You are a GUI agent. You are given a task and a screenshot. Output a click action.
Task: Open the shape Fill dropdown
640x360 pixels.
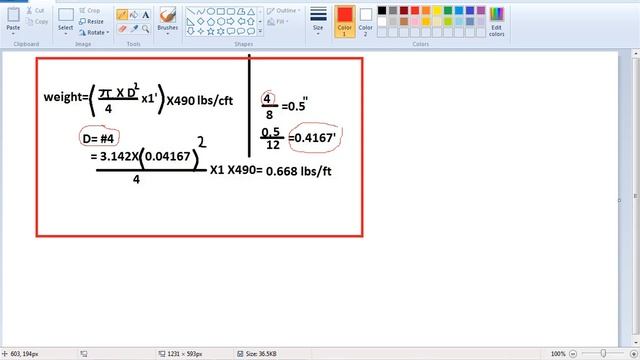click(278, 21)
